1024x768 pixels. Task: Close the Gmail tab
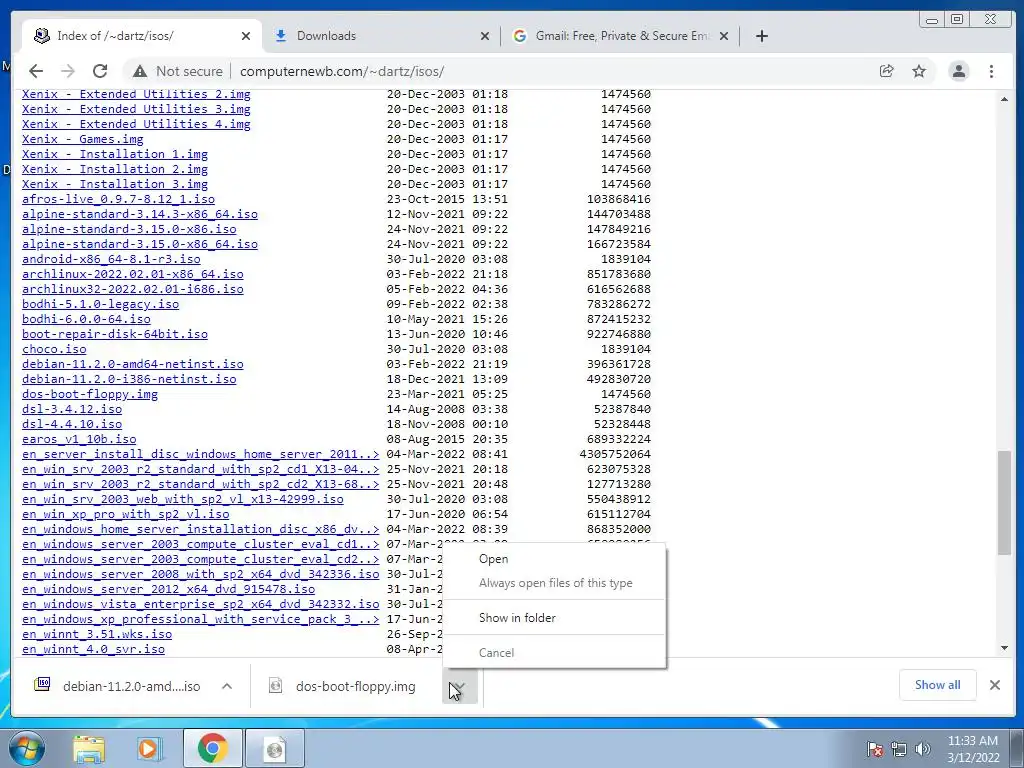724,36
